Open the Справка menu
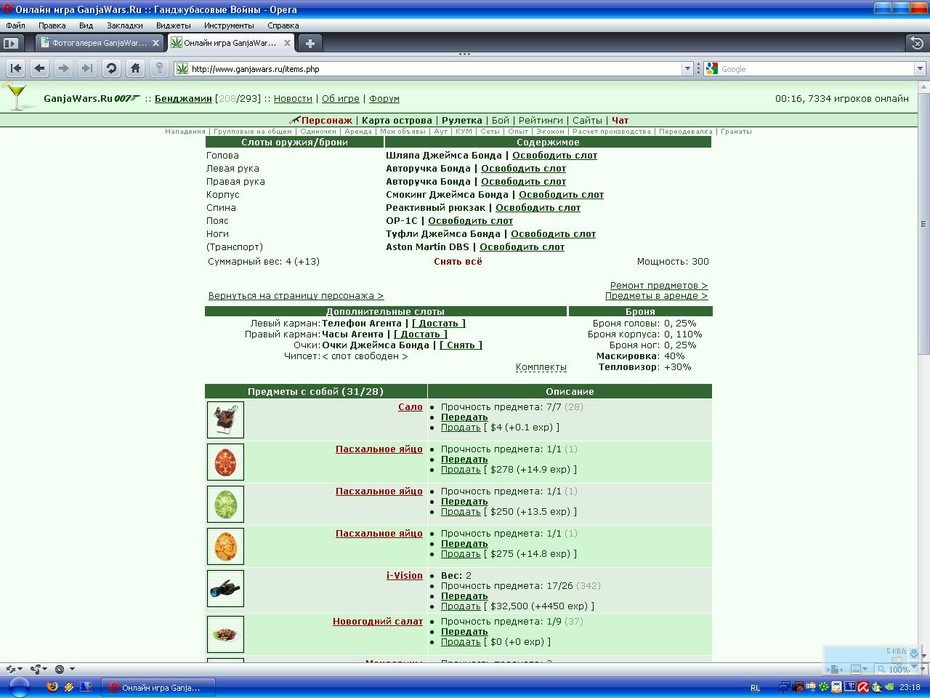 click(x=283, y=26)
